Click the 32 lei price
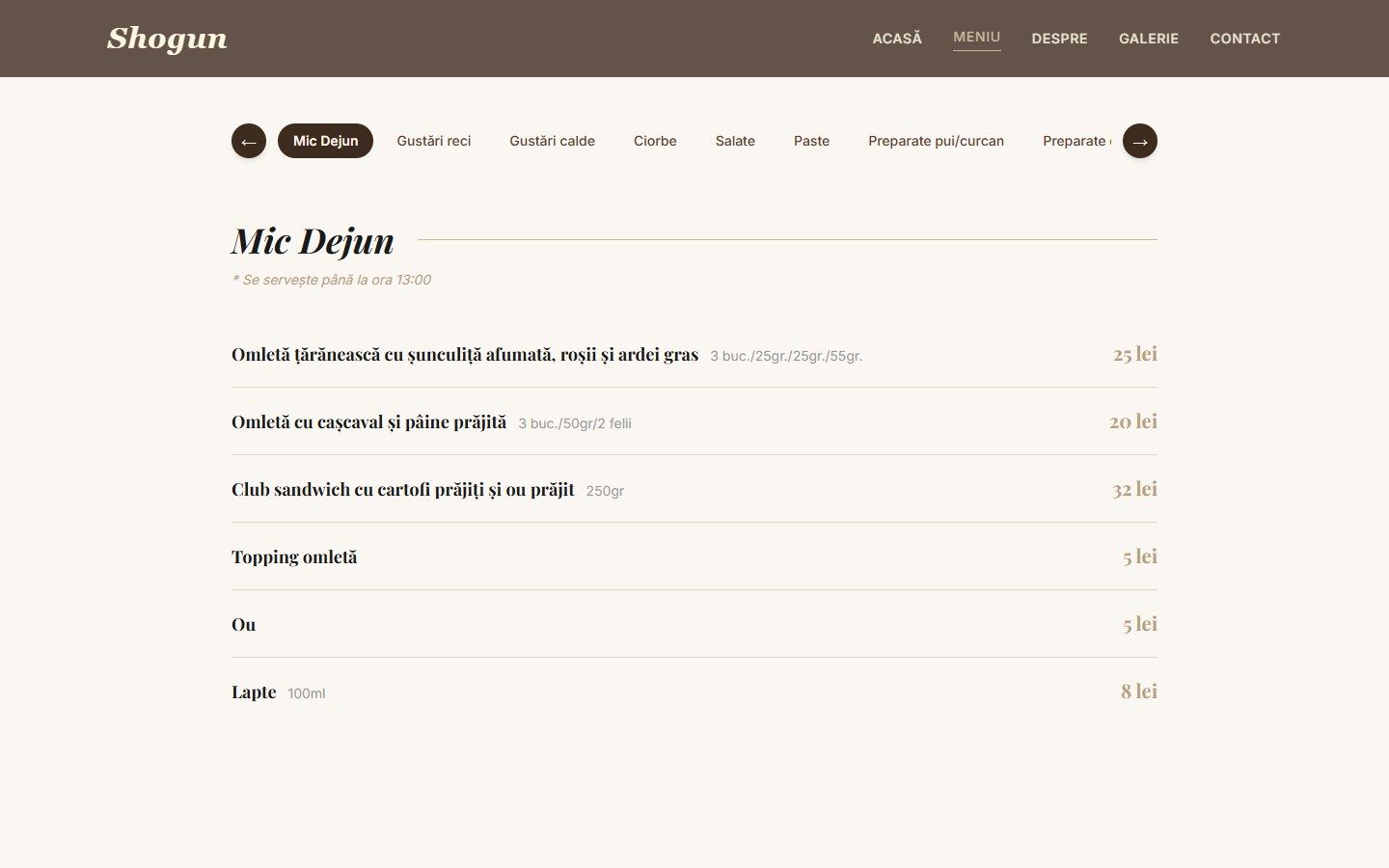The height and width of the screenshot is (868, 1389). [1135, 489]
